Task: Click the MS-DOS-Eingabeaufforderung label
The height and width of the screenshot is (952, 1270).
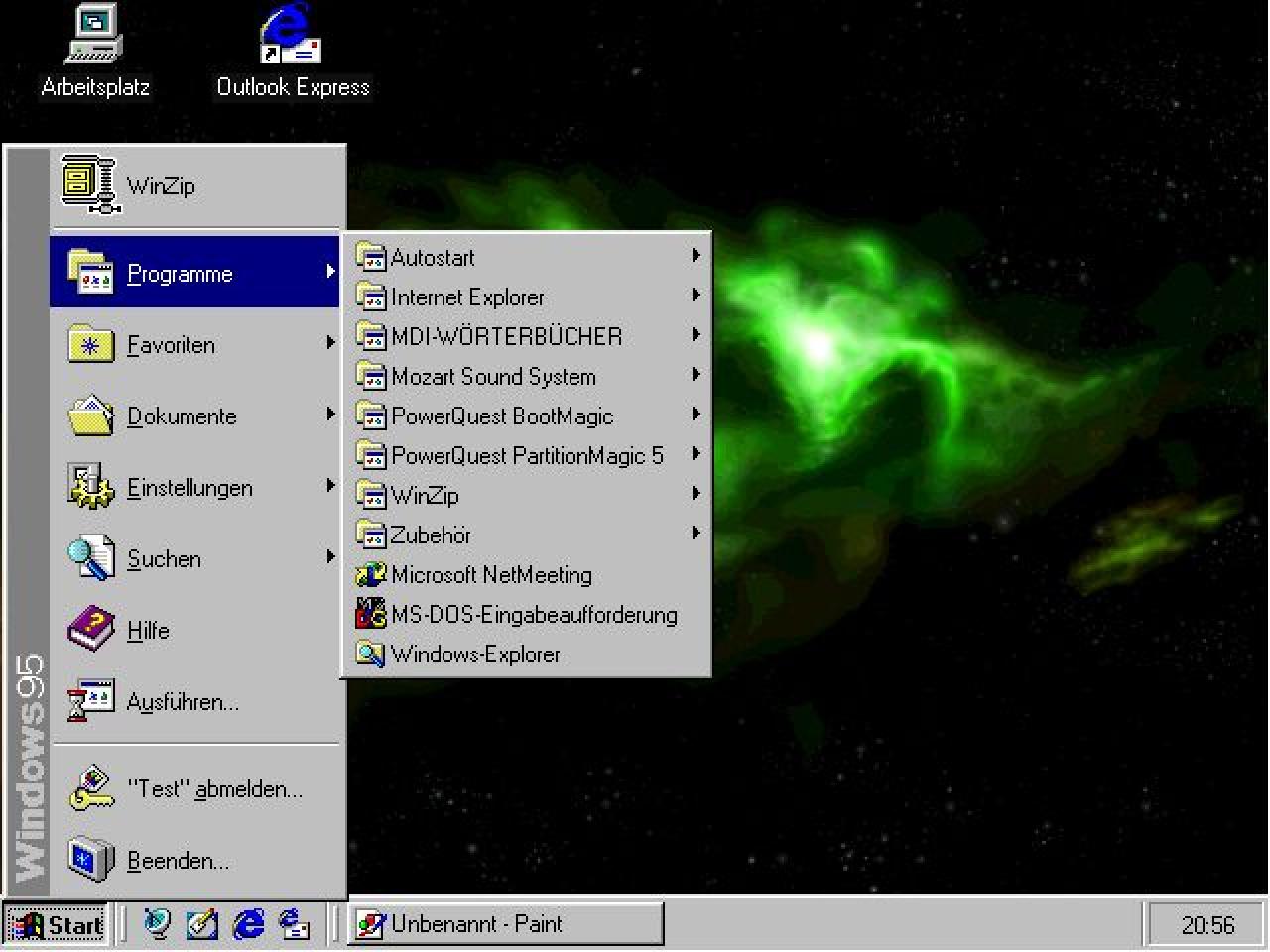Action: coord(534,614)
